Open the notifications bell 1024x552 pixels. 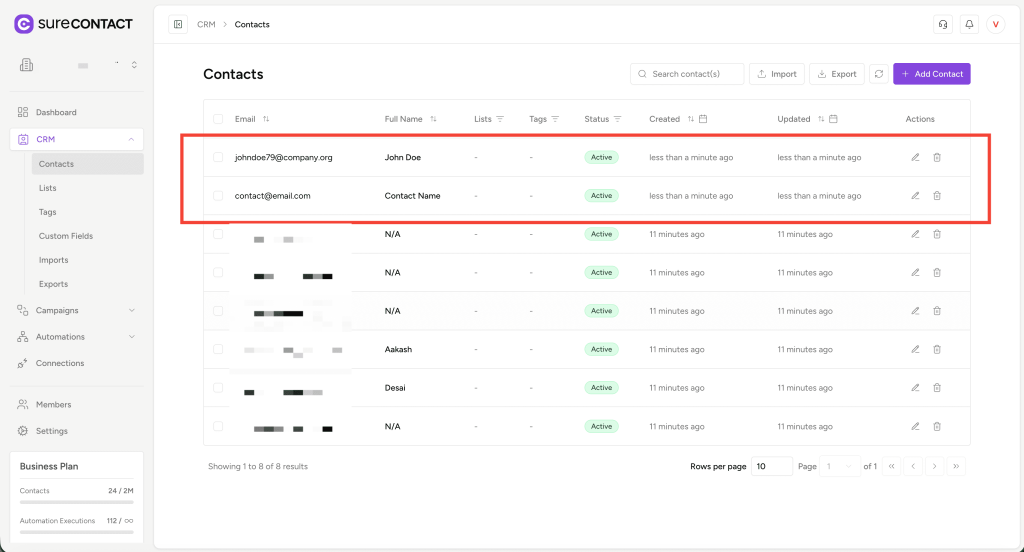(969, 25)
